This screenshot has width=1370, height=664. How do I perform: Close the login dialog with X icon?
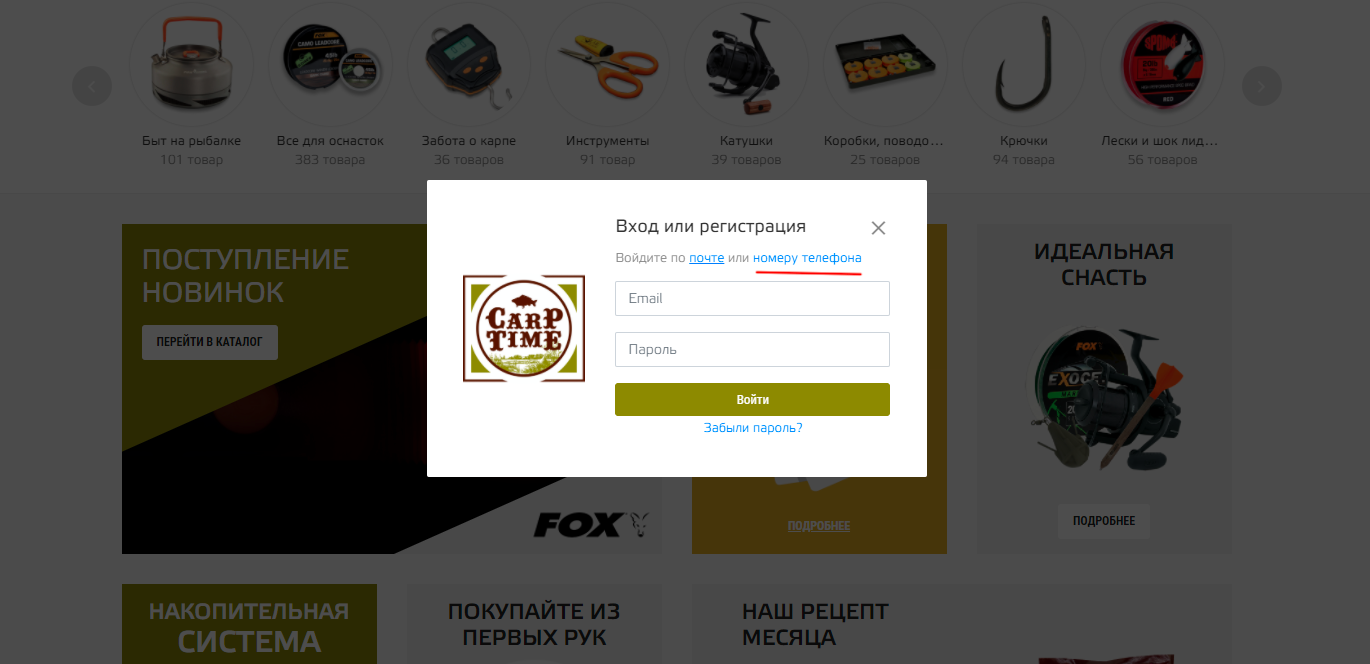(878, 228)
